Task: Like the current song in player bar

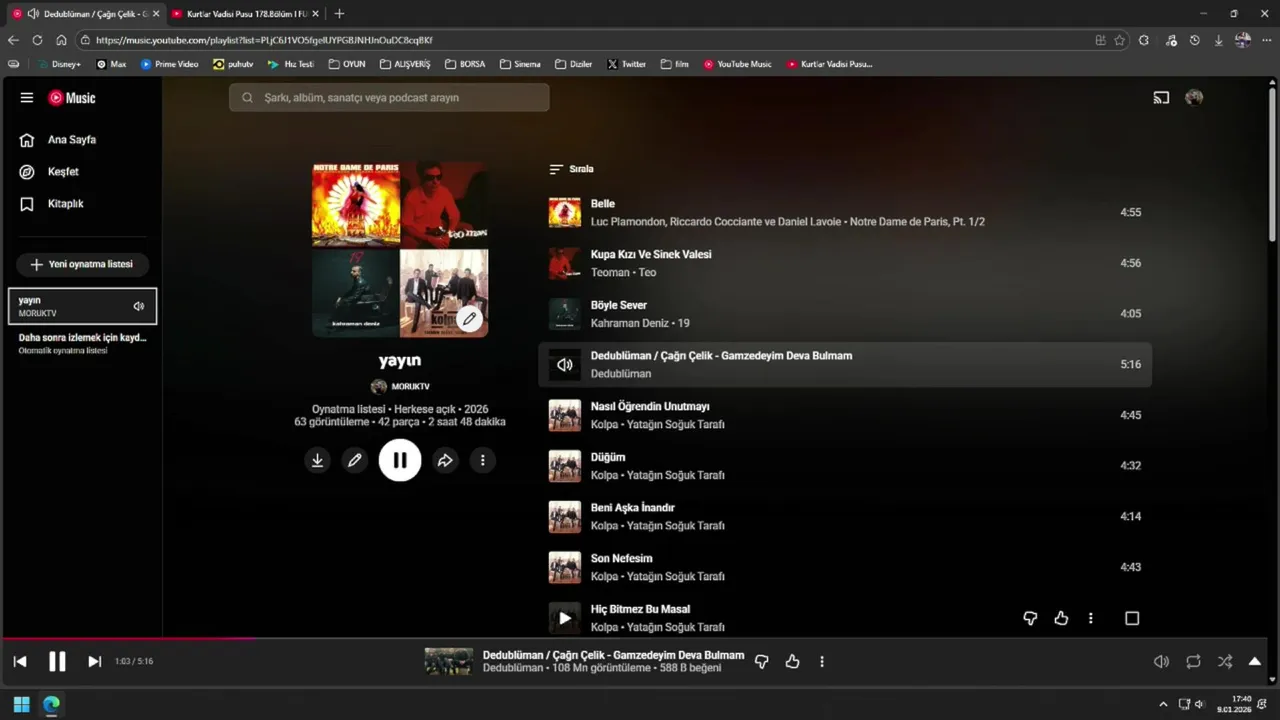Action: click(792, 662)
